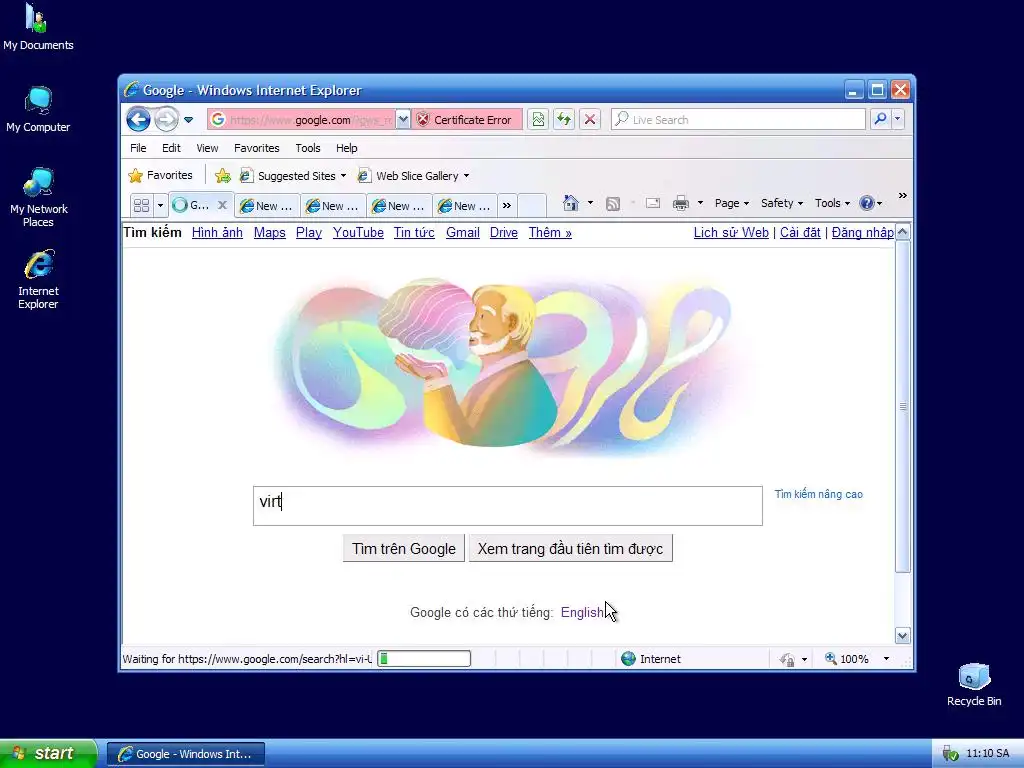Click the privacy lock icon in status bar
The width and height of the screenshot is (1024, 768).
[x=786, y=659]
